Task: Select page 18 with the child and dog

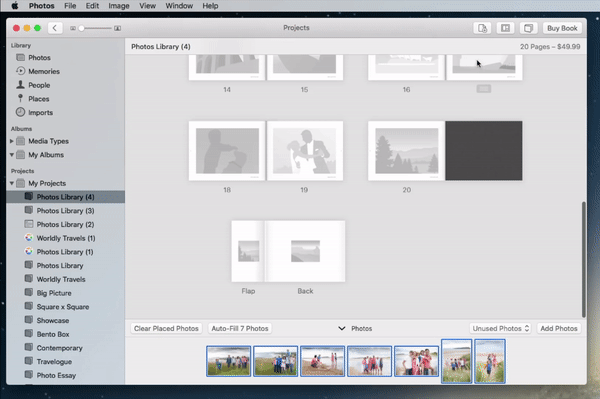Action: [x=227, y=151]
